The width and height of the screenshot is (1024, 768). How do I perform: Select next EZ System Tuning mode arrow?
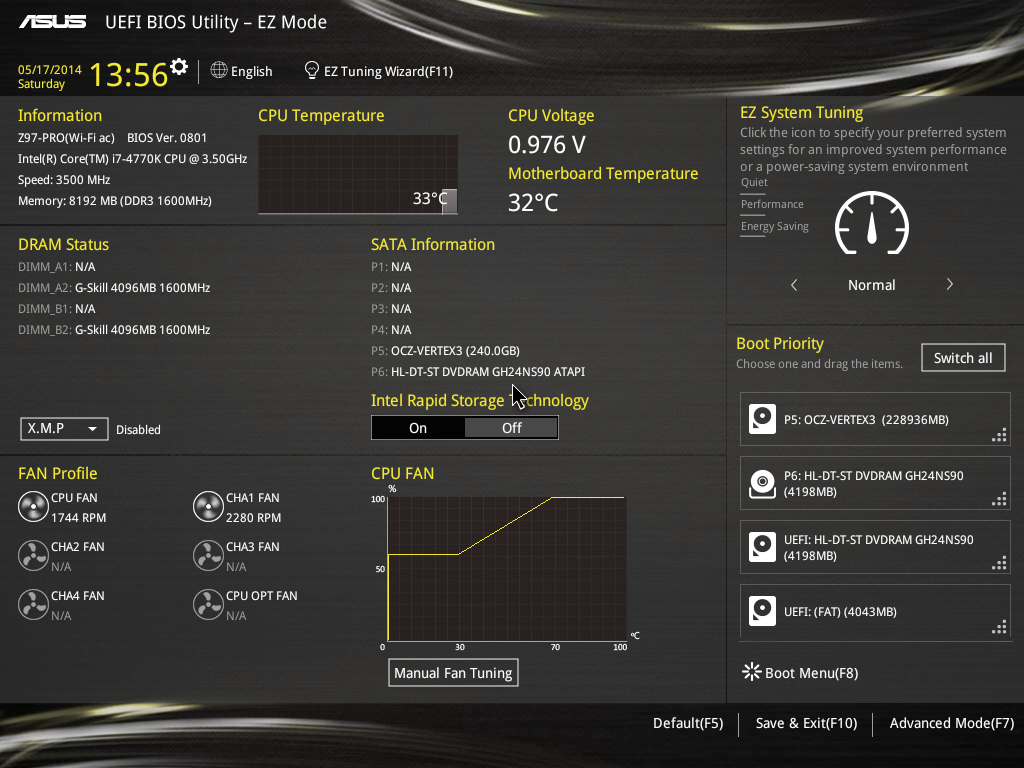pyautogui.click(x=950, y=285)
